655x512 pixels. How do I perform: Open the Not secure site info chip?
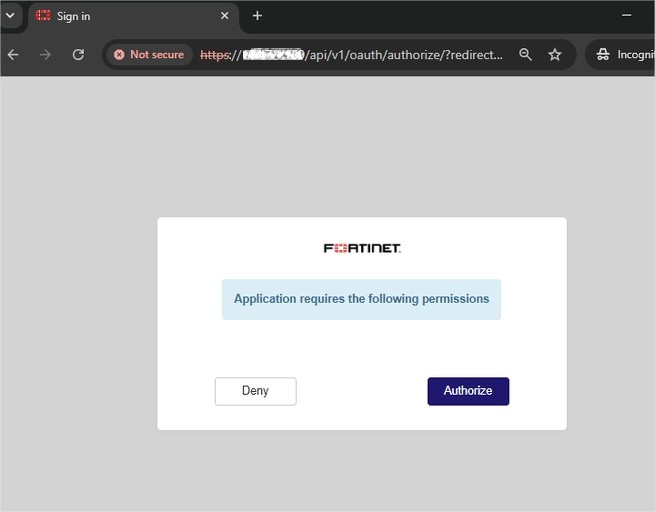149,55
